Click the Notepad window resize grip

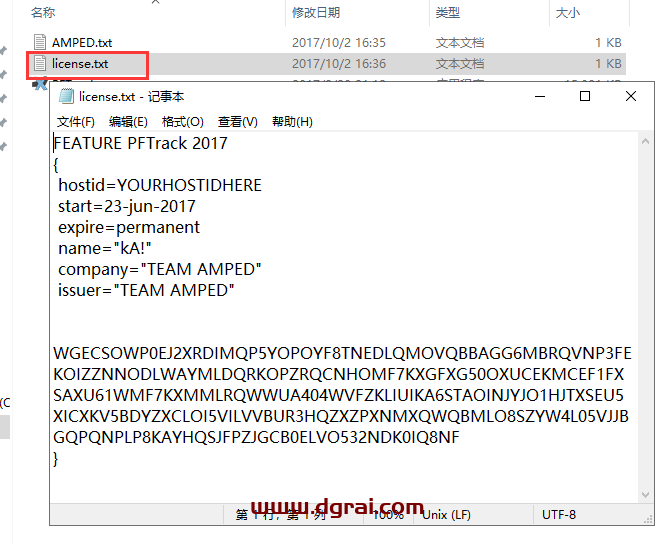click(649, 520)
